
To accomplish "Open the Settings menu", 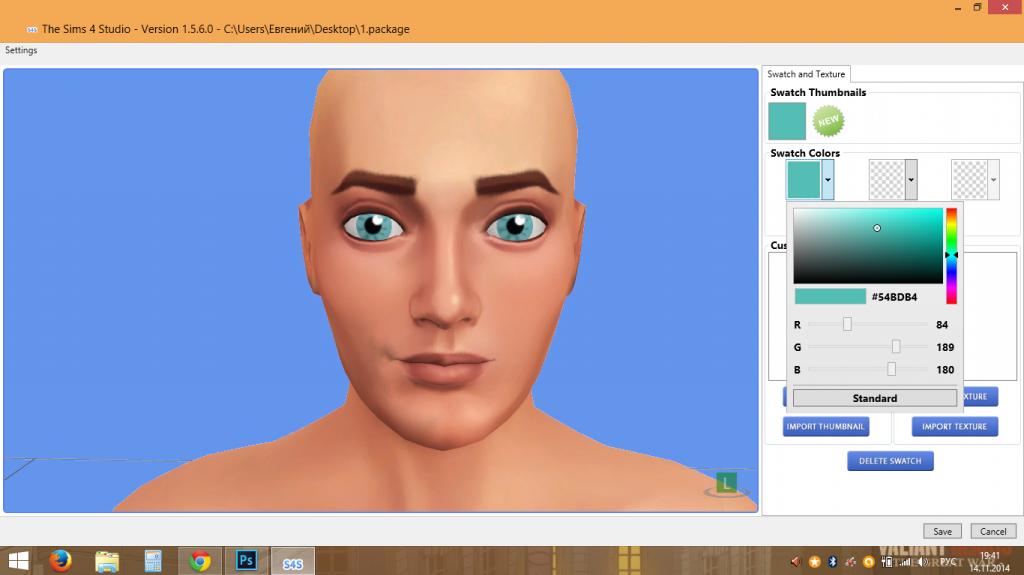I will (x=21, y=50).
